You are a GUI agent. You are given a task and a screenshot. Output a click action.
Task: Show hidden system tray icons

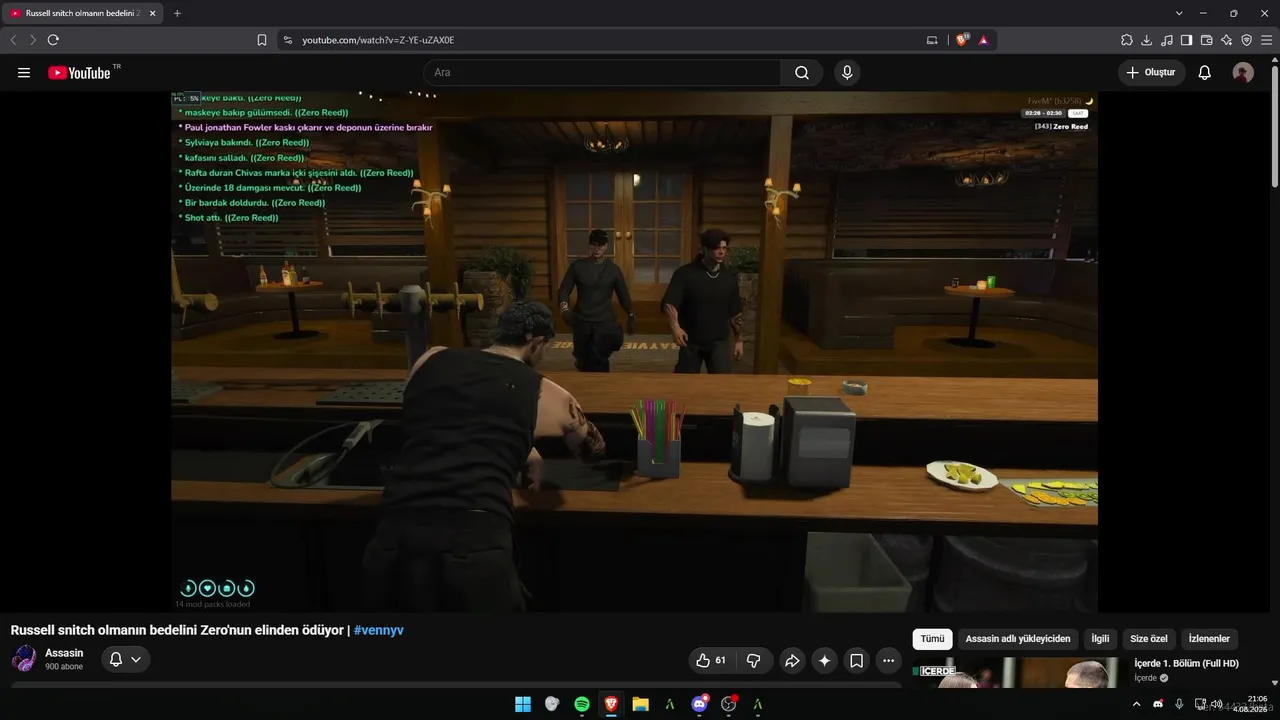pos(1136,704)
